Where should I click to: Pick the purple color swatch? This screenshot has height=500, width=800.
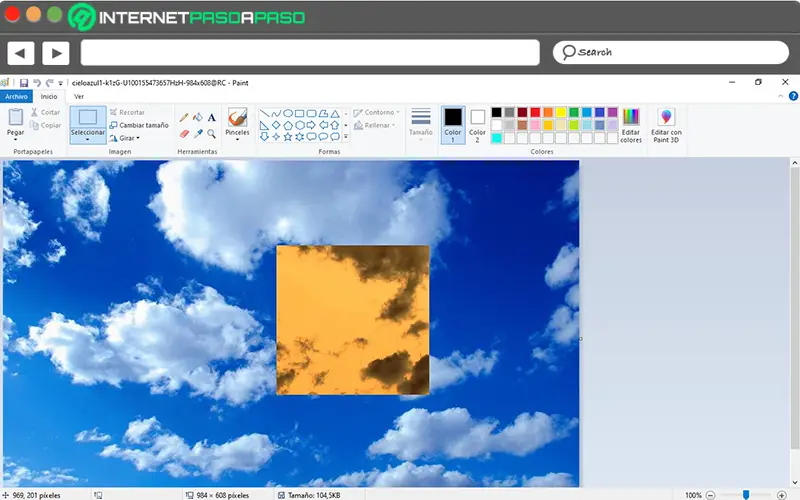click(612, 112)
